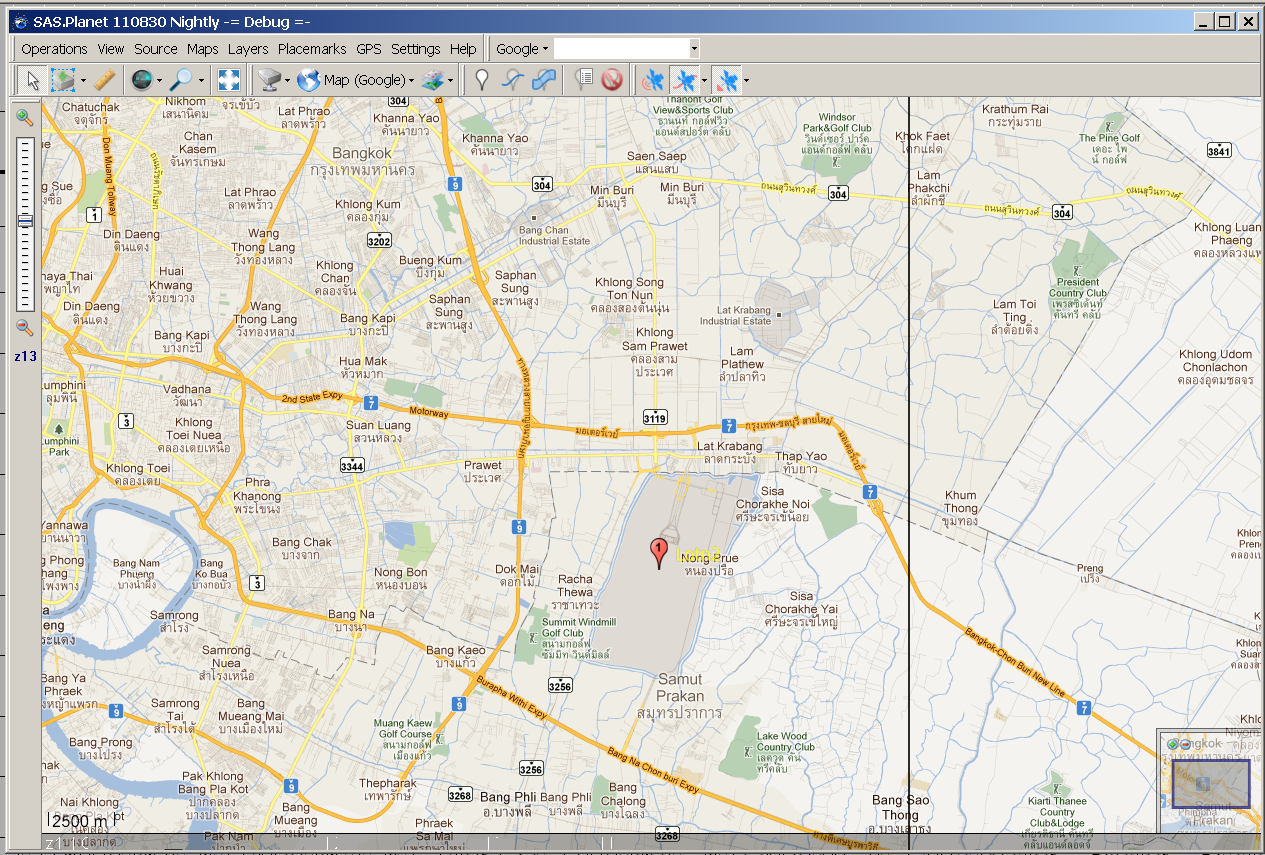Viewport: 1265px width, 855px height.
Task: Click the red marker pin on map
Action: (x=658, y=552)
